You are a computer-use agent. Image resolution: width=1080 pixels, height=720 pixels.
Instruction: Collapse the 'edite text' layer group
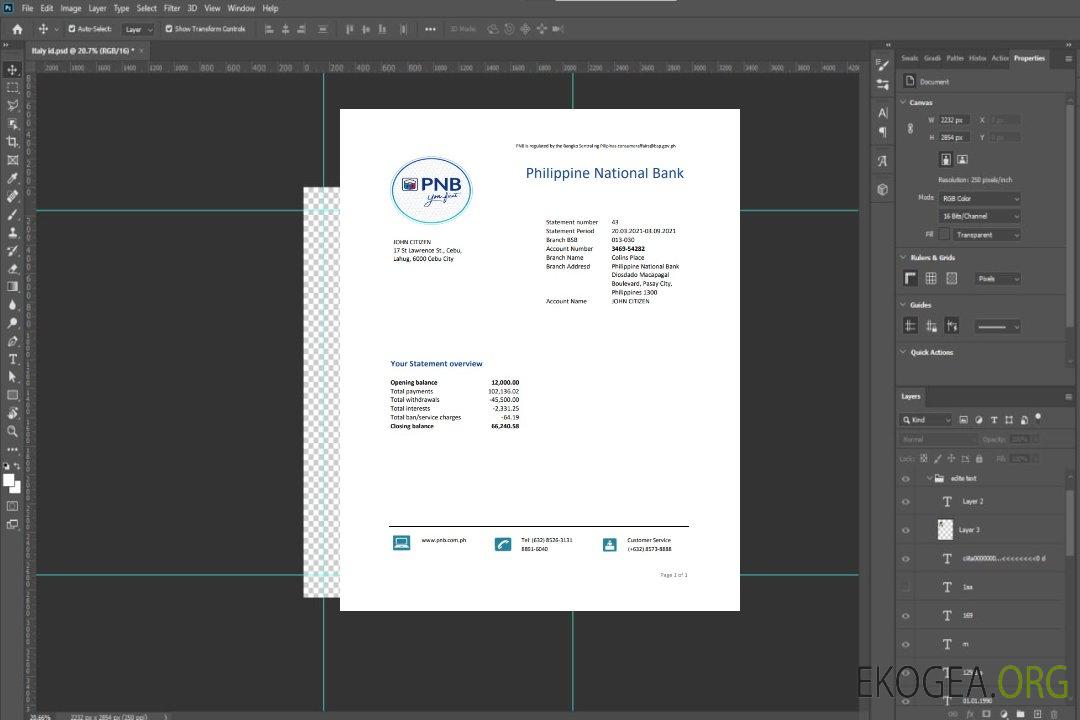coord(929,478)
